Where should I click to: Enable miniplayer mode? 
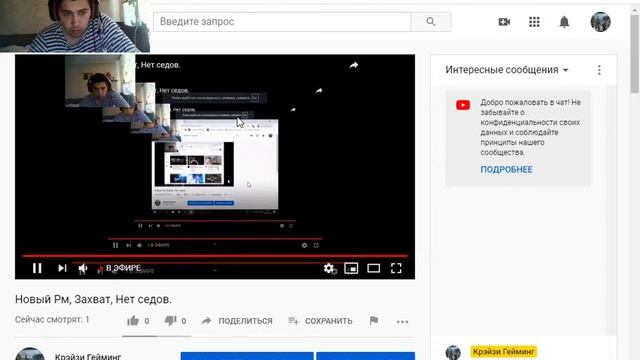tap(351, 268)
